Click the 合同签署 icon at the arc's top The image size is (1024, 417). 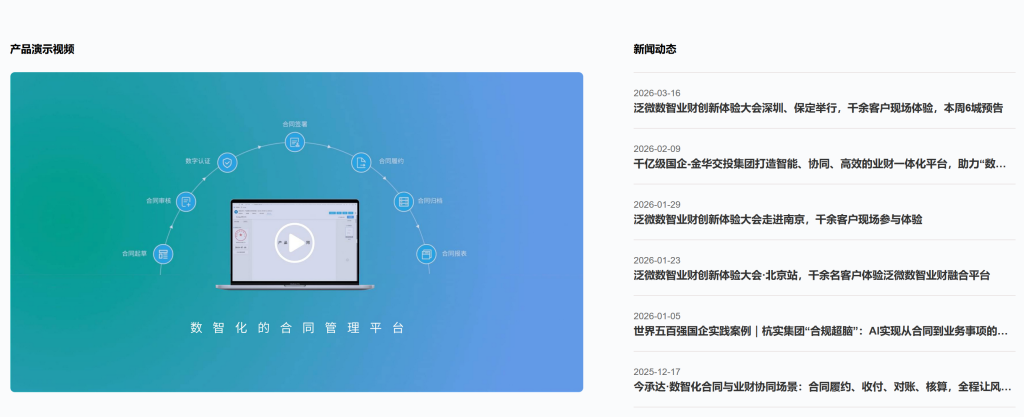click(x=295, y=142)
